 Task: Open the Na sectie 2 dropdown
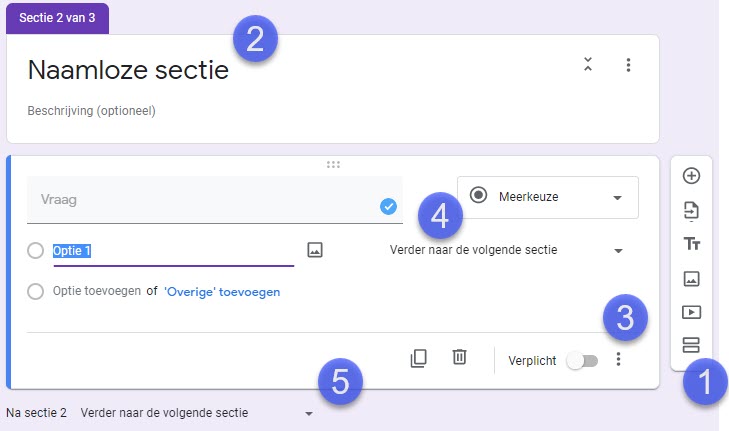196,413
